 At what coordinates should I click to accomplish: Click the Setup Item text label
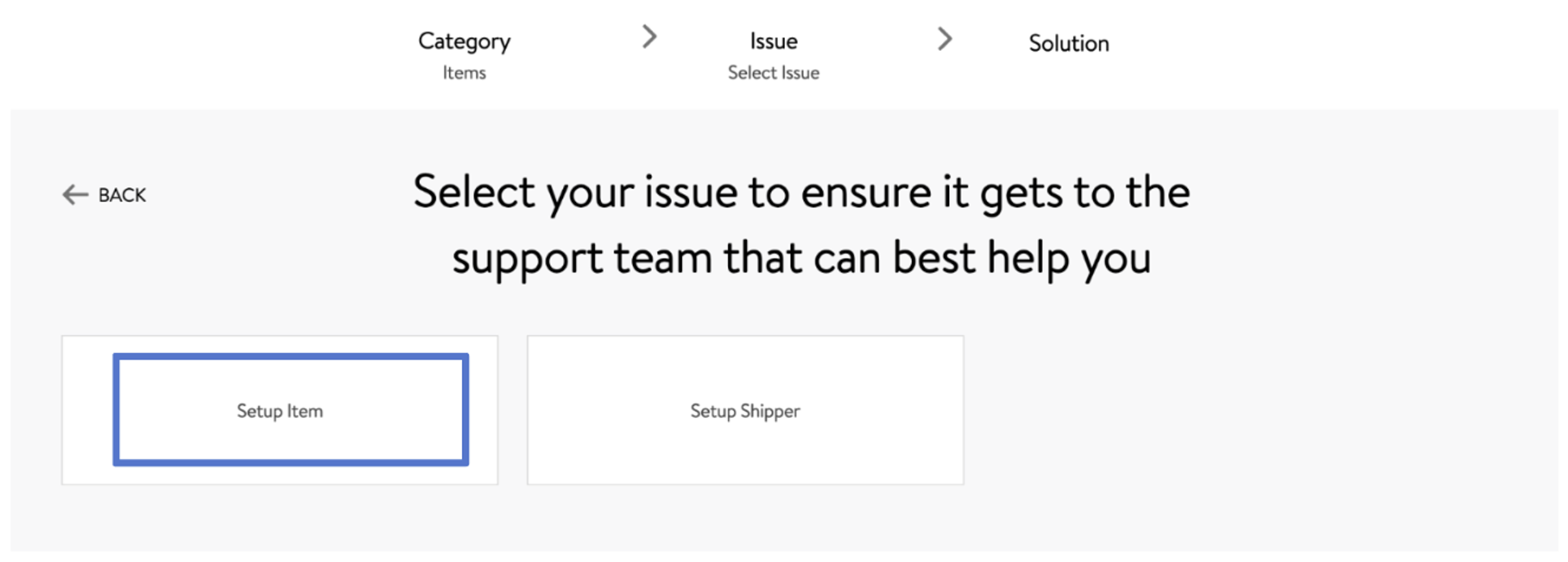280,411
